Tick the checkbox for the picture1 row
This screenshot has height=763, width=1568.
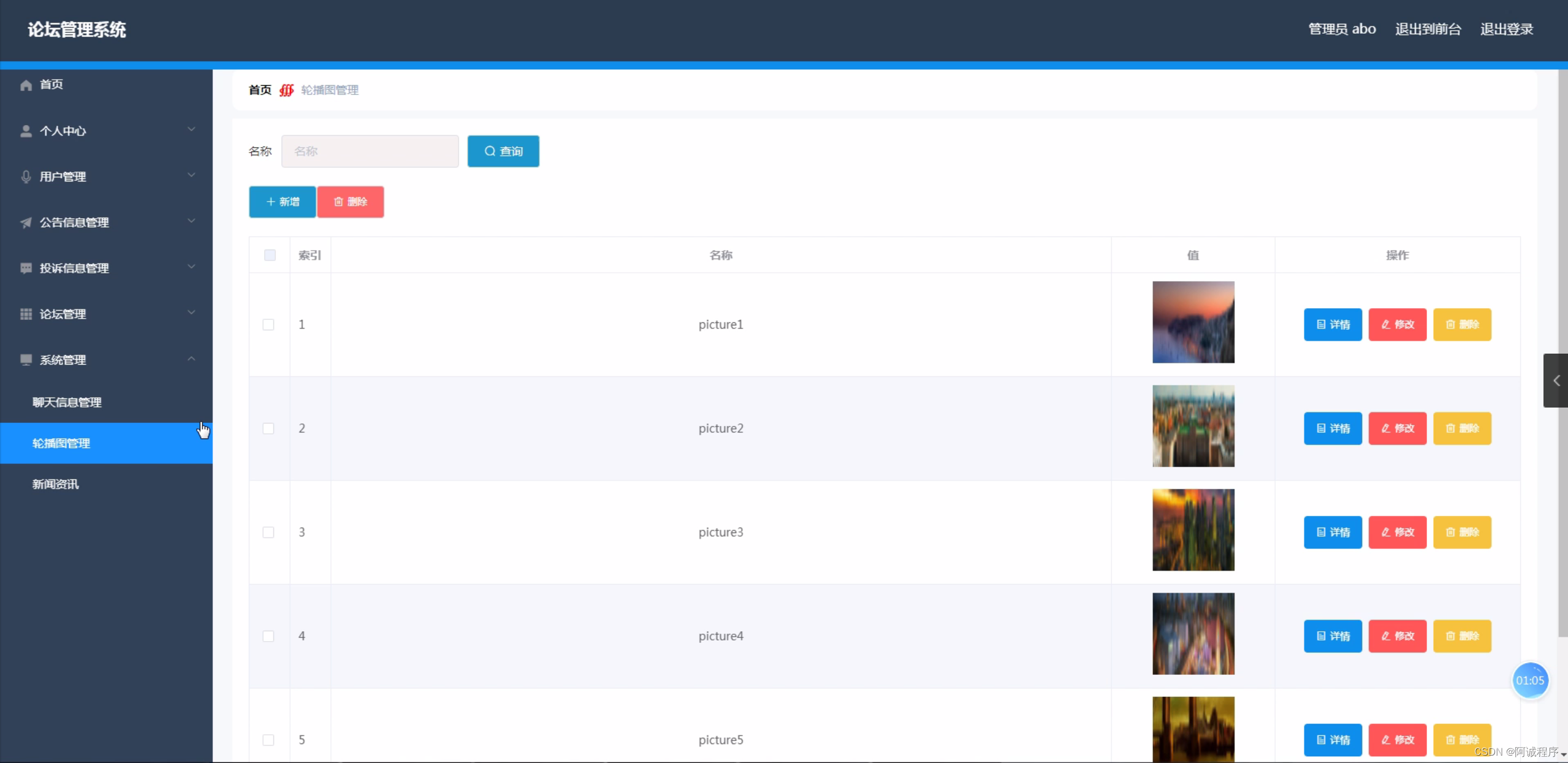tap(268, 324)
